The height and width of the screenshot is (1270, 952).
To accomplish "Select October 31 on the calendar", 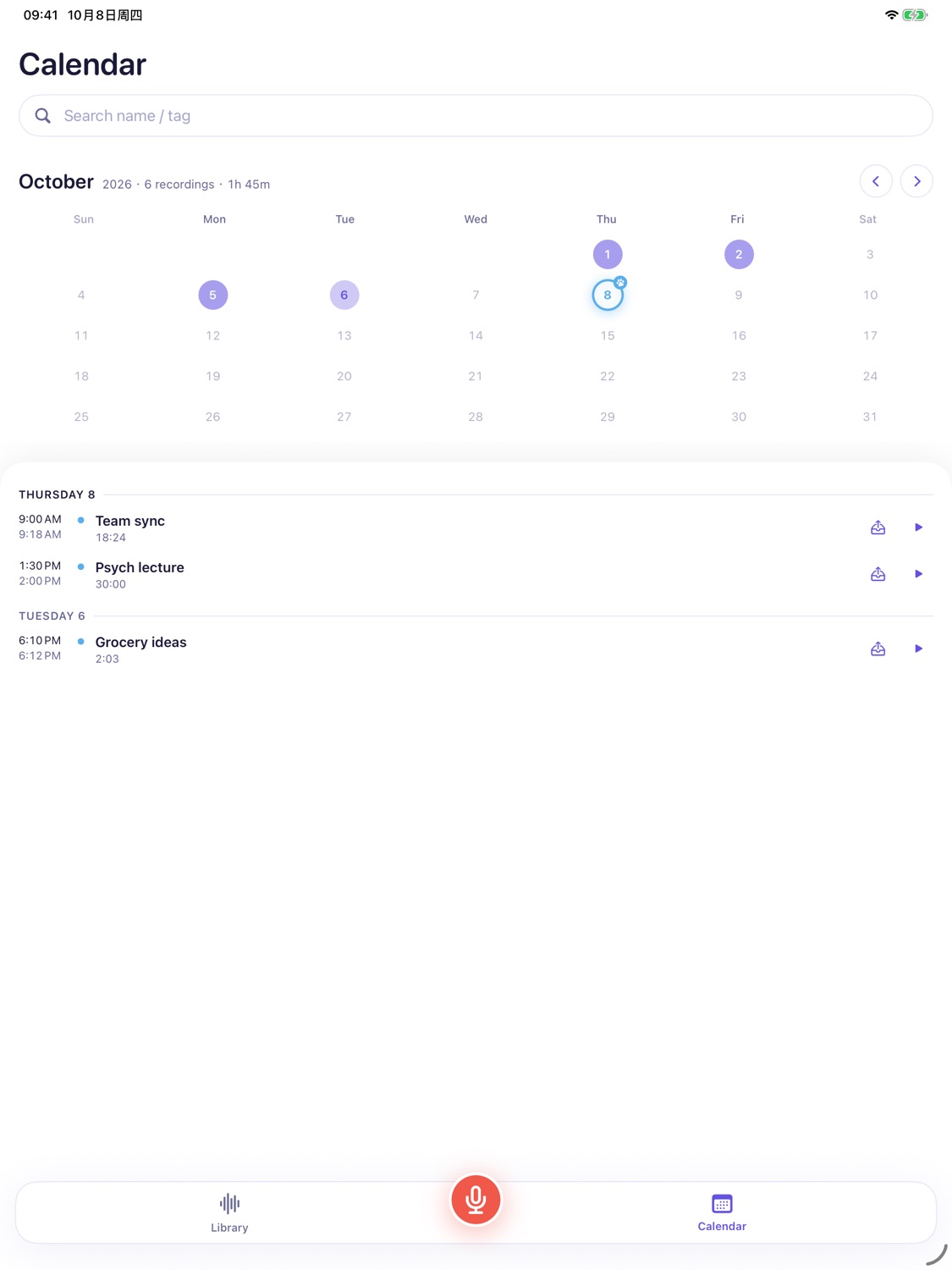I will click(x=870, y=417).
